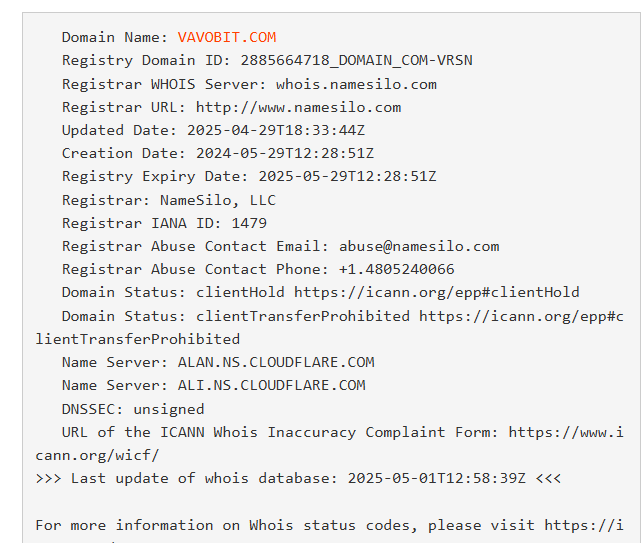Open the icann.org/epp#clientHold link
The height and width of the screenshot is (543, 643).
pos(436,292)
